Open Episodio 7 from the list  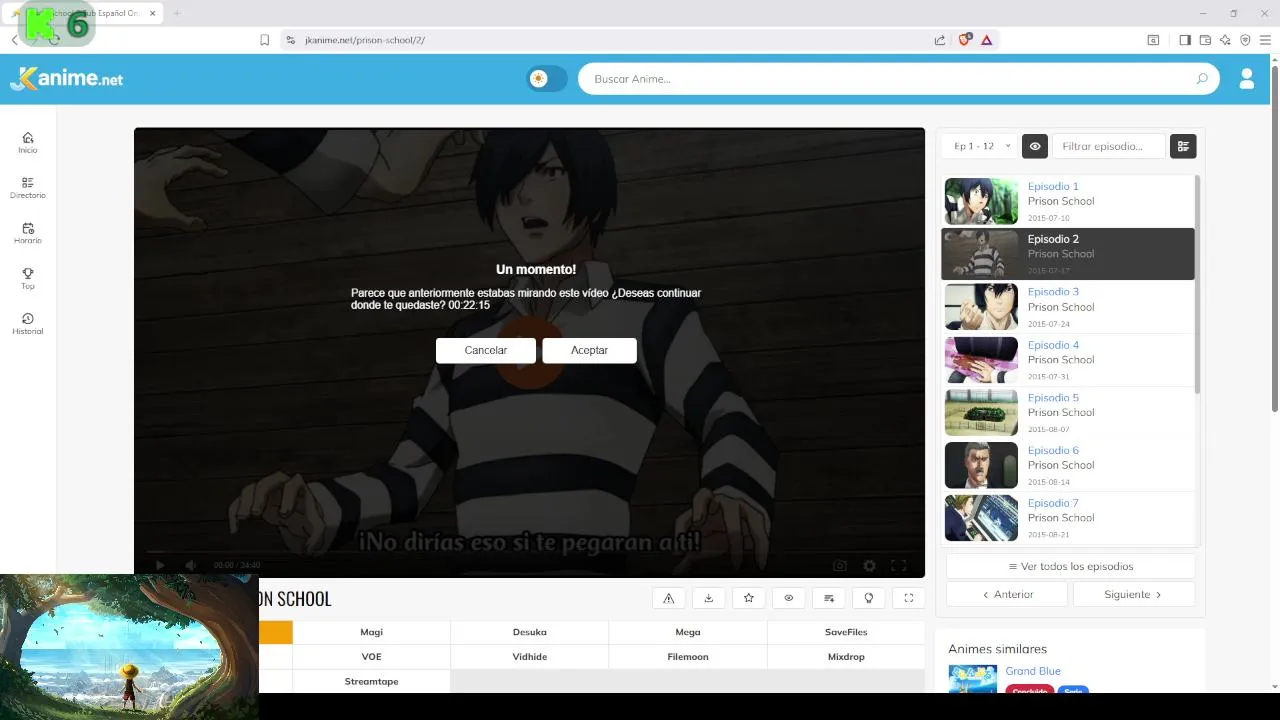pyautogui.click(x=1068, y=518)
